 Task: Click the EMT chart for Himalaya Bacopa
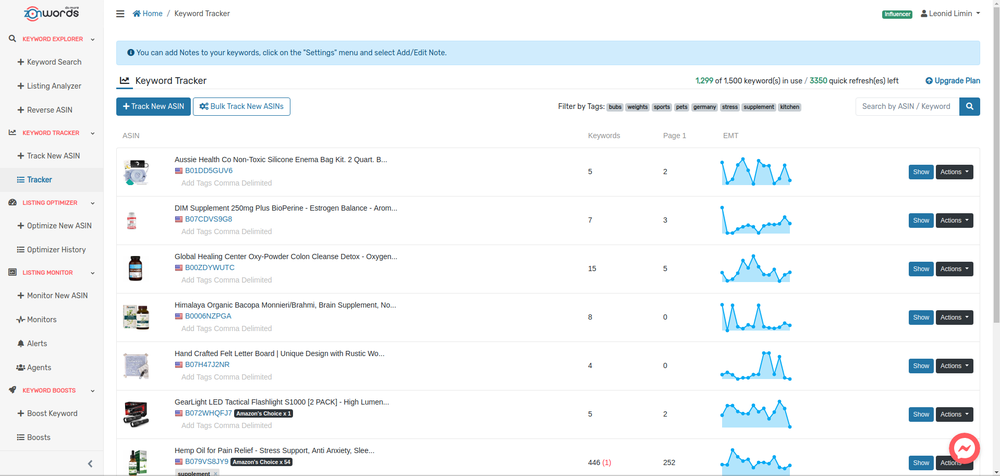click(756, 317)
